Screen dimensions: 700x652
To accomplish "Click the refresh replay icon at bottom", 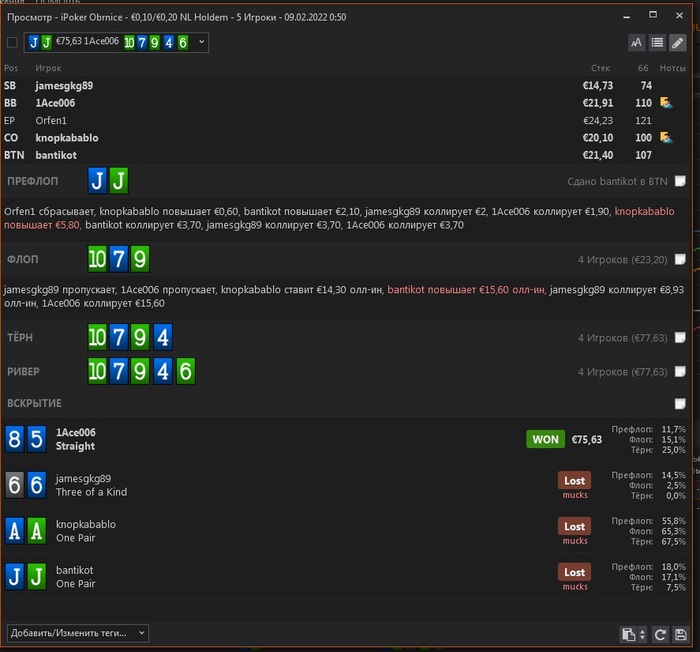I will point(660,634).
